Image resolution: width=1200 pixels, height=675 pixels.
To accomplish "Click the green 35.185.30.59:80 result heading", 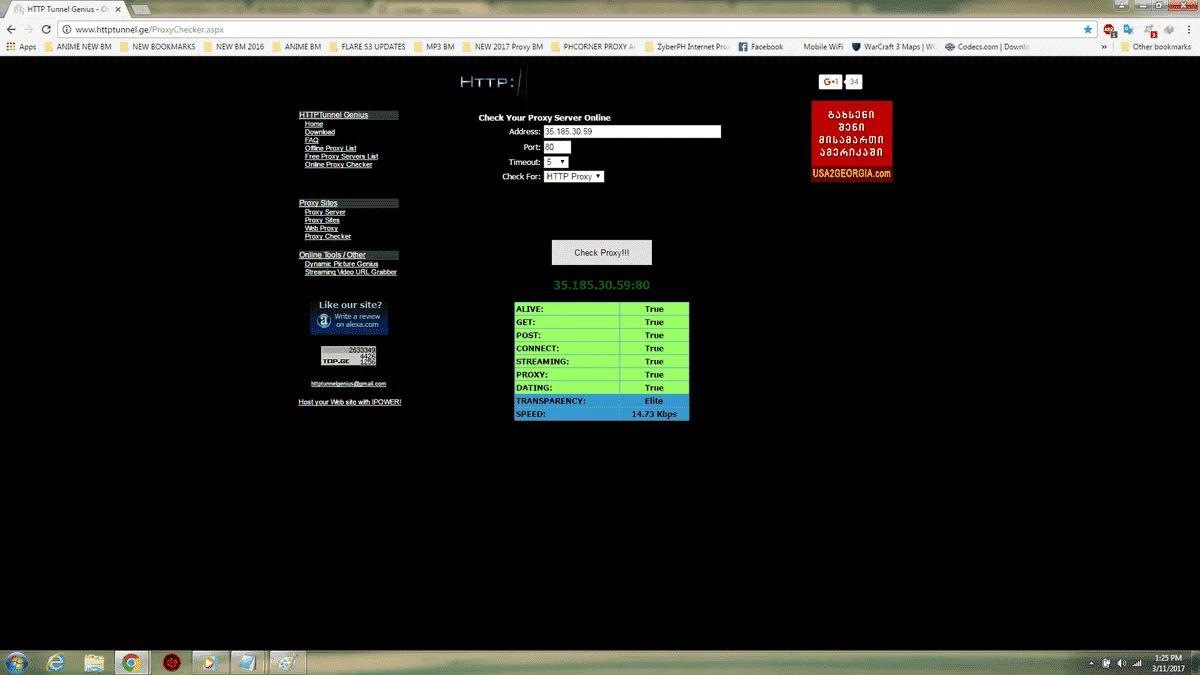I will click(601, 285).
